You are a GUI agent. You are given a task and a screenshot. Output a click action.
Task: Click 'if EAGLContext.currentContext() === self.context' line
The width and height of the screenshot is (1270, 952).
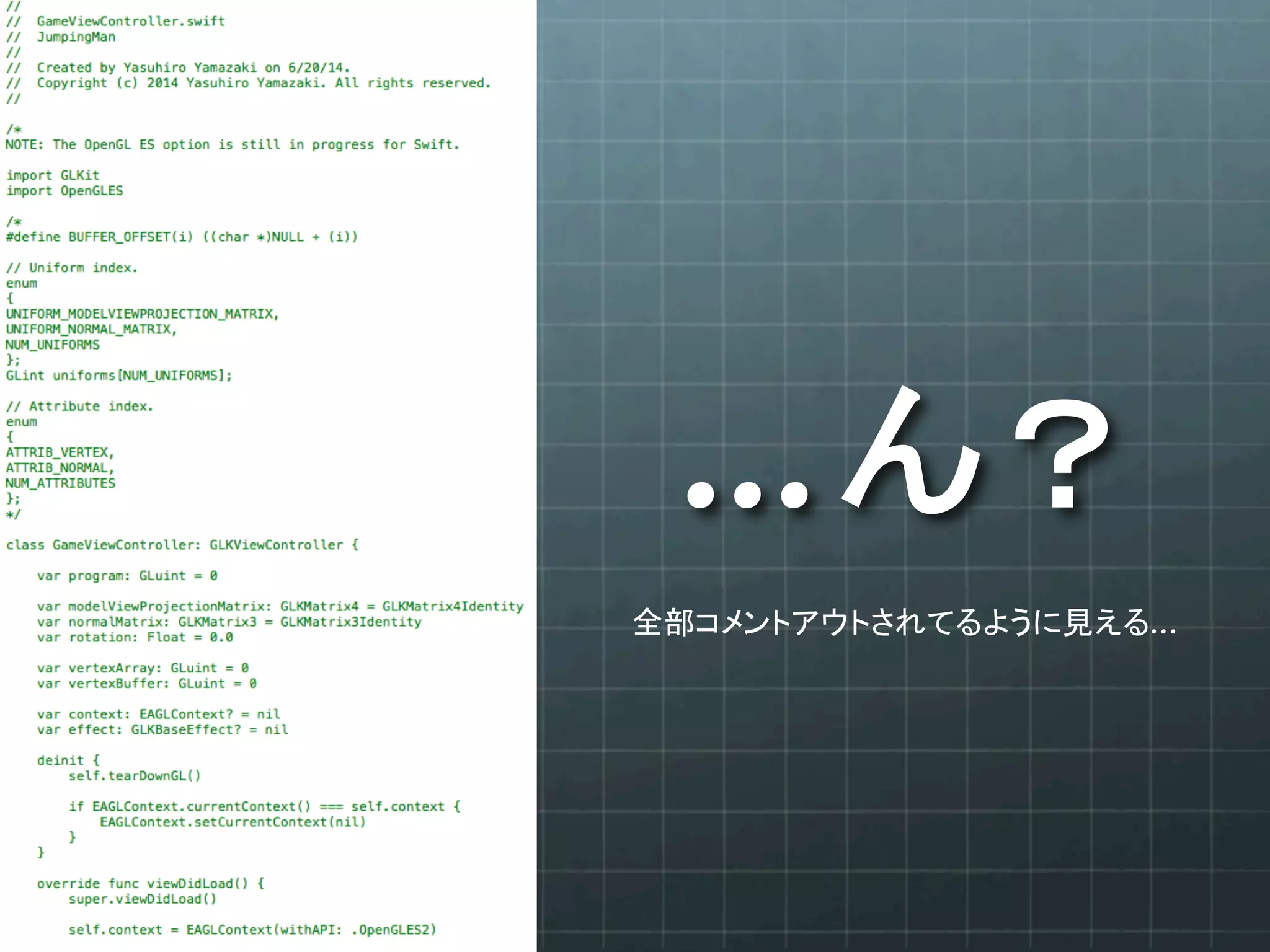coord(265,806)
